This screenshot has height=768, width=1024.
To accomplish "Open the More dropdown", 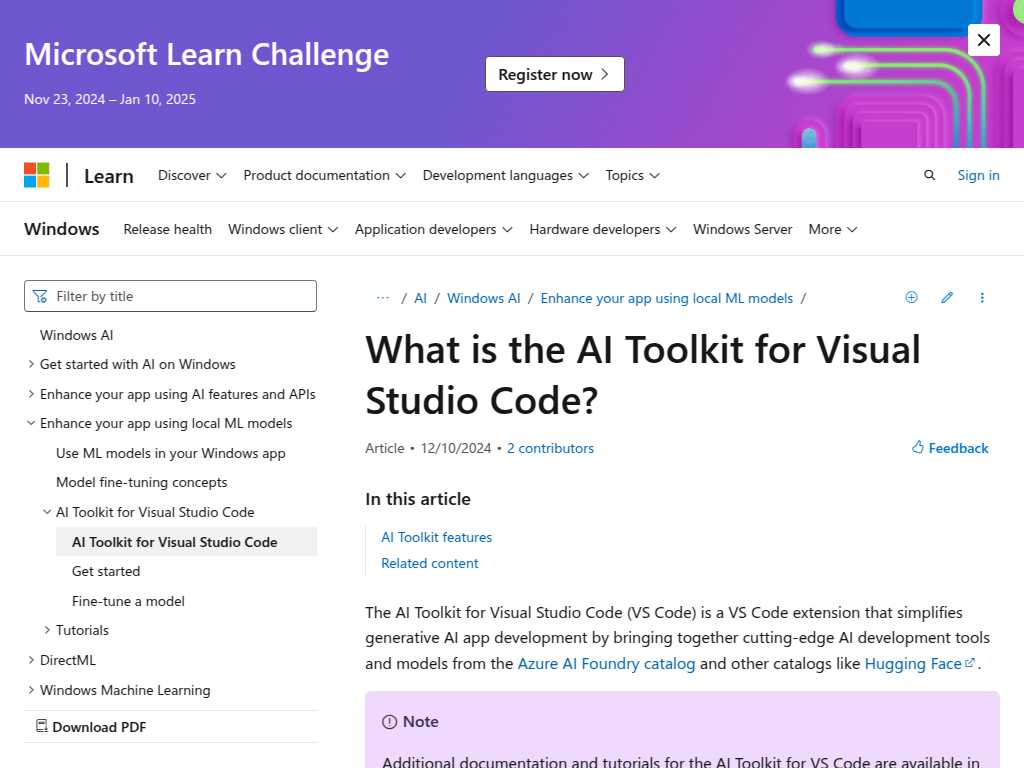I will click(833, 229).
